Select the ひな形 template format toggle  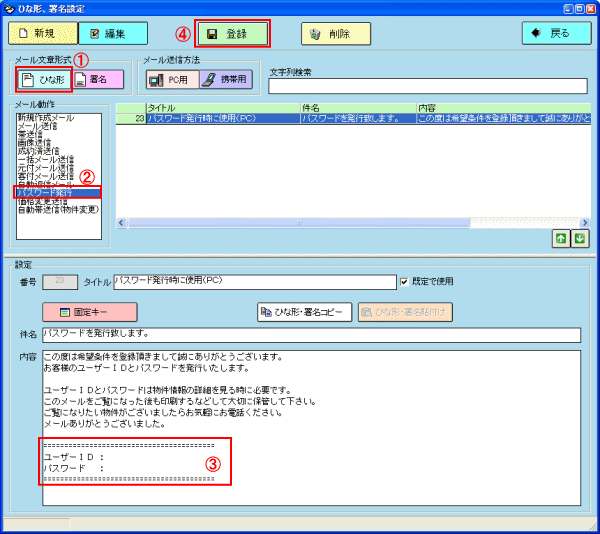(x=44, y=80)
